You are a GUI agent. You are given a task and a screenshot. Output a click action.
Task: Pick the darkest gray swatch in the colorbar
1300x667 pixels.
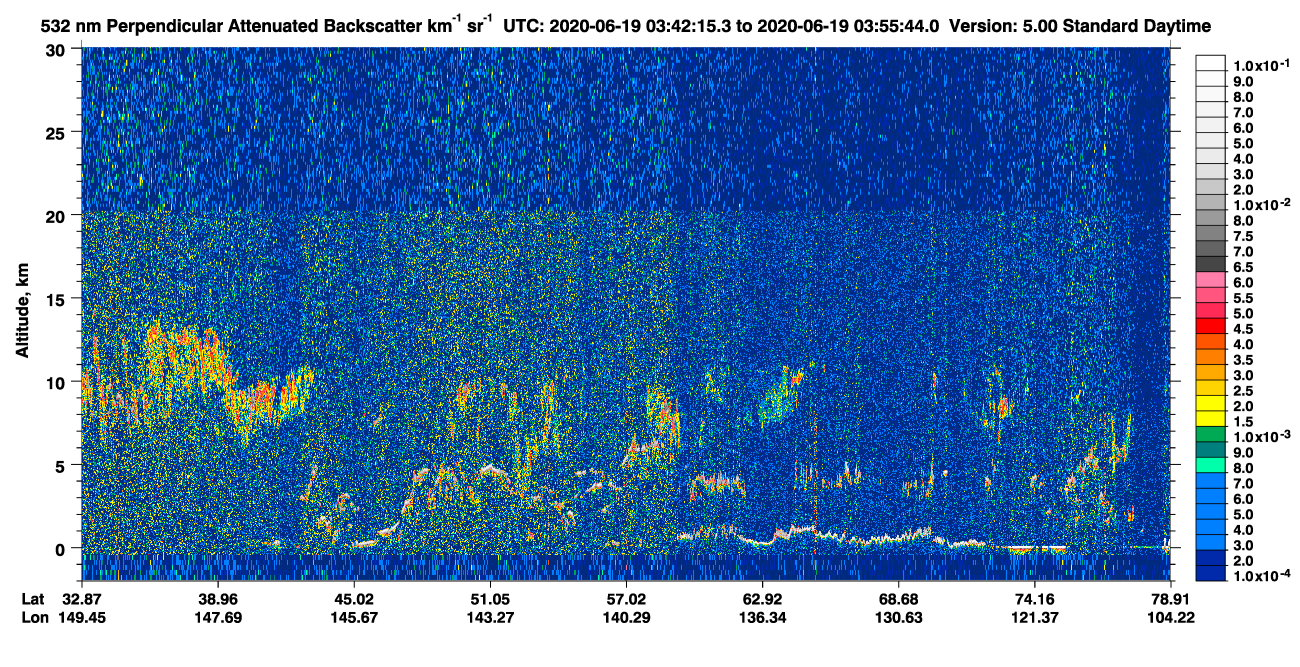pos(1210,263)
